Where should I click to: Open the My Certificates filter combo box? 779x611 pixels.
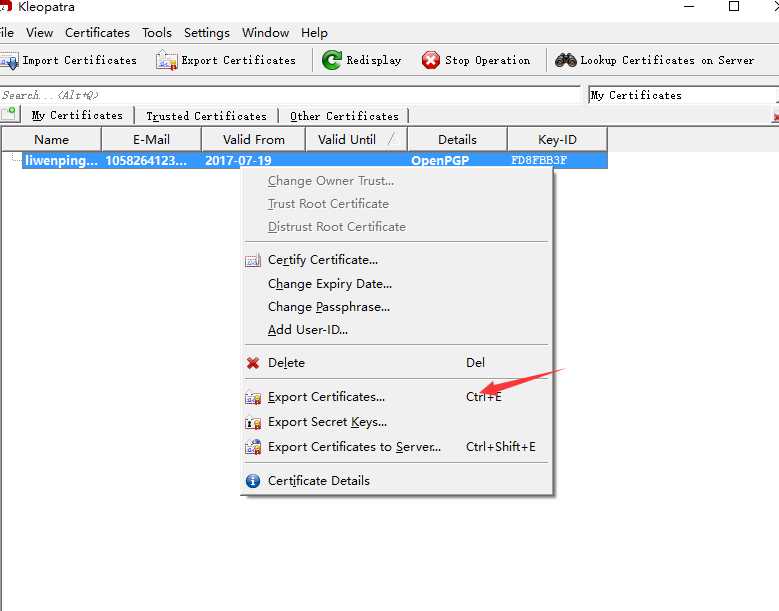[x=683, y=95]
